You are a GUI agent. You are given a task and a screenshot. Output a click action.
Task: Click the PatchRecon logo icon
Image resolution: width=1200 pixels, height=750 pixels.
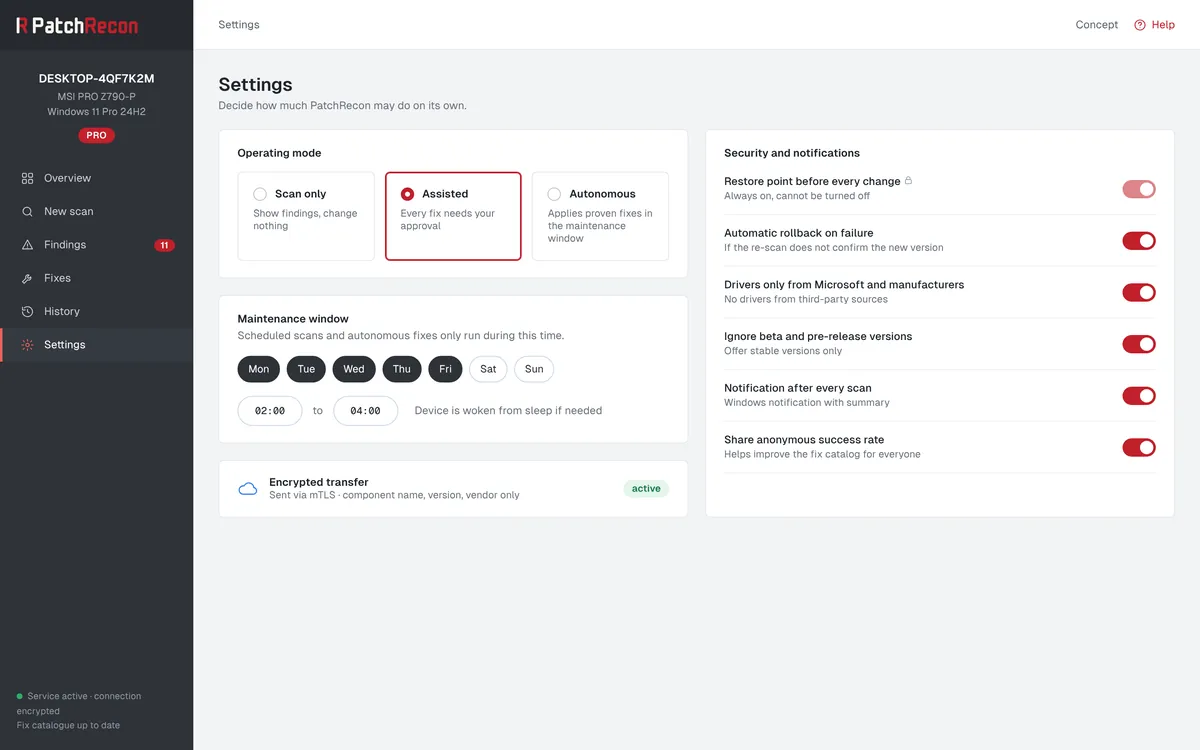pos(22,25)
